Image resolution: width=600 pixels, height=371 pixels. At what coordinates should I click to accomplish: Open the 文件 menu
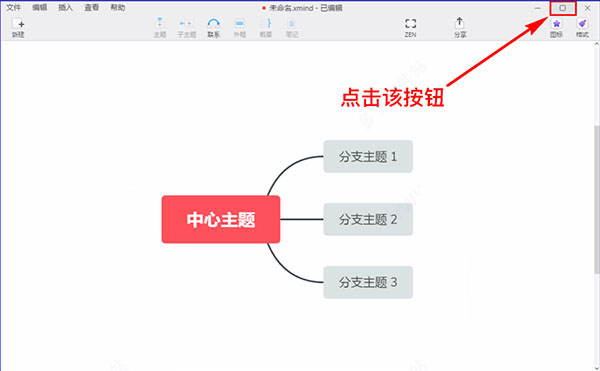tap(13, 8)
